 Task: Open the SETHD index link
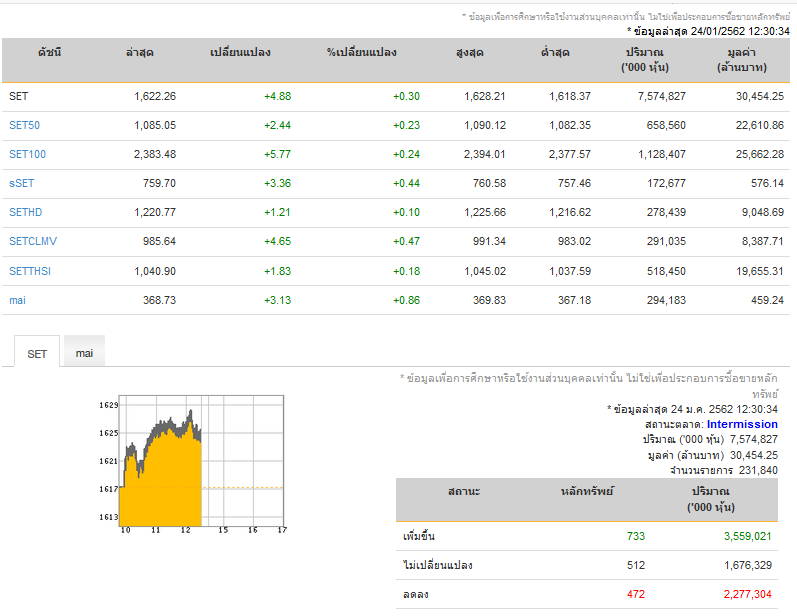coord(25,212)
